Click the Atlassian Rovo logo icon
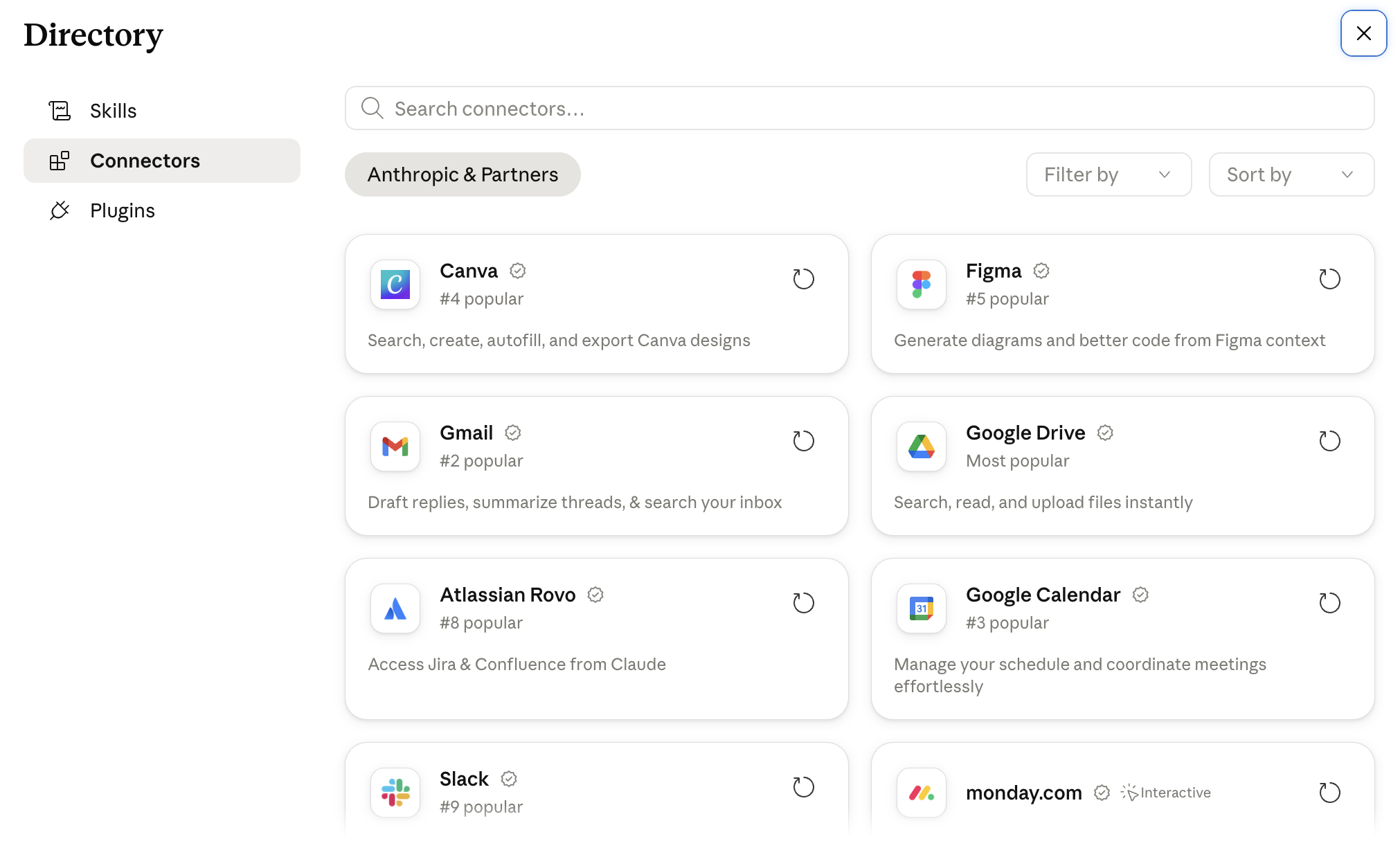Screen dimensions: 1400x857 [x=395, y=608]
